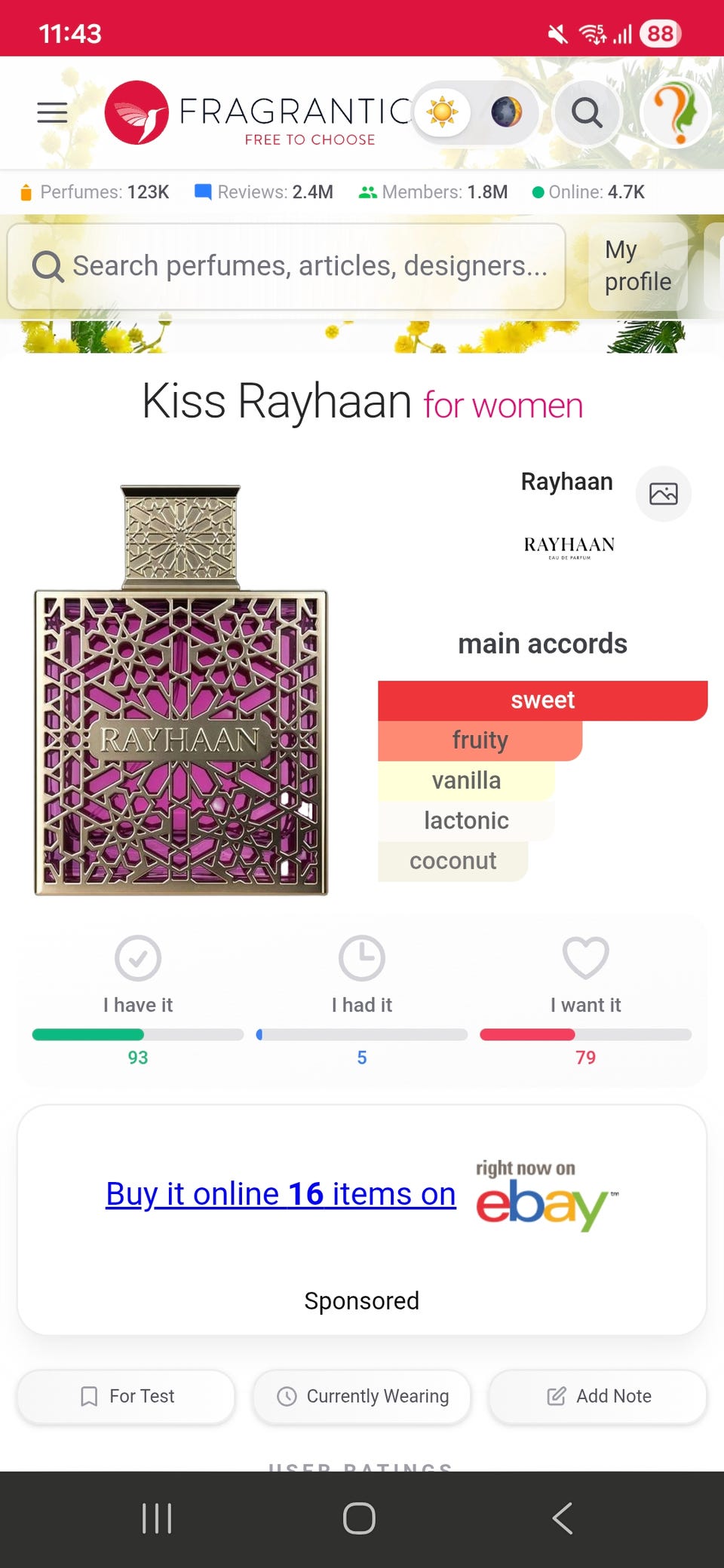Switch to light theme sun icon
This screenshot has width=724, height=1568.
pos(443,112)
